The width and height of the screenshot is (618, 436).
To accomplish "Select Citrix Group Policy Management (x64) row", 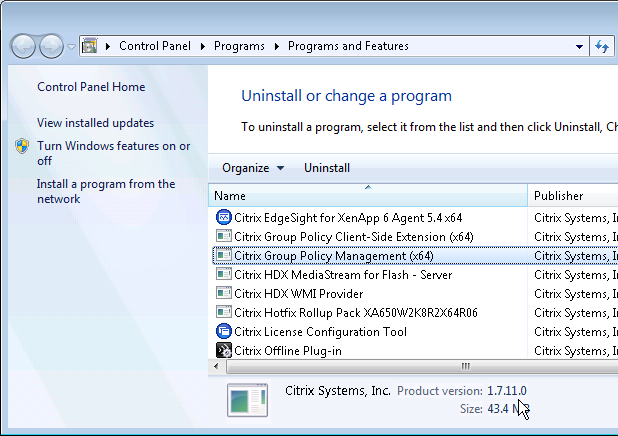I will 415,255.
